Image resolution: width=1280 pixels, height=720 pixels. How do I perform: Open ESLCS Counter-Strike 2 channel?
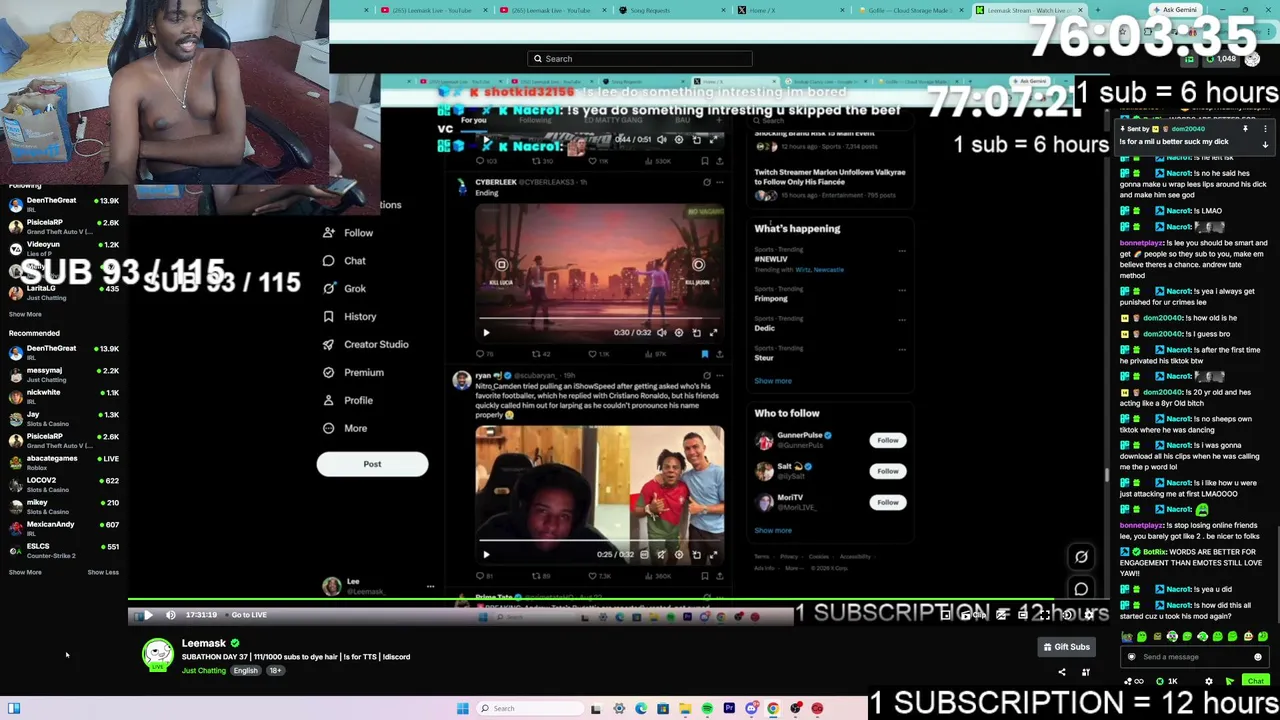click(62, 550)
